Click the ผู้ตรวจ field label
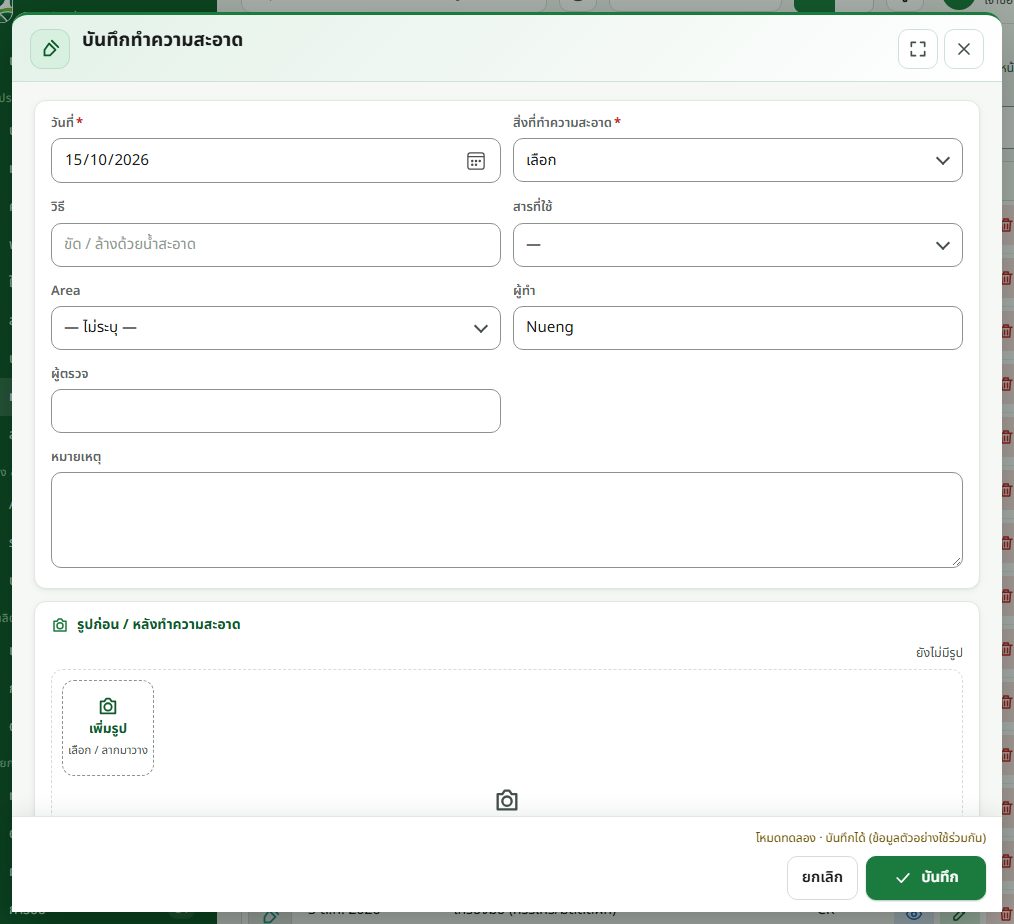This screenshot has height=924, width=1014. tap(70, 374)
